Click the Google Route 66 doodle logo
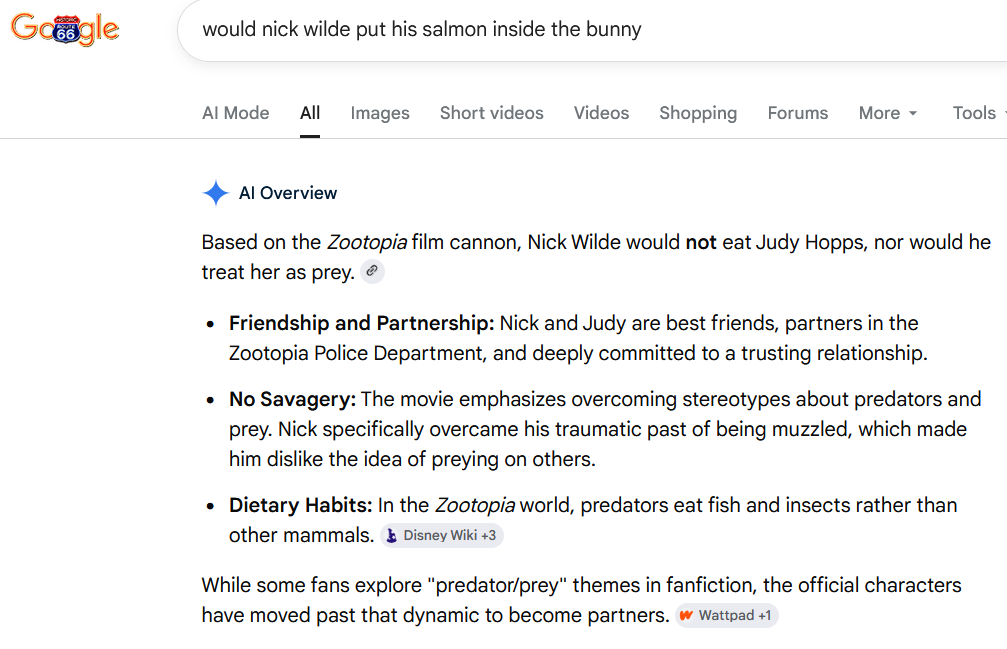 (65, 29)
